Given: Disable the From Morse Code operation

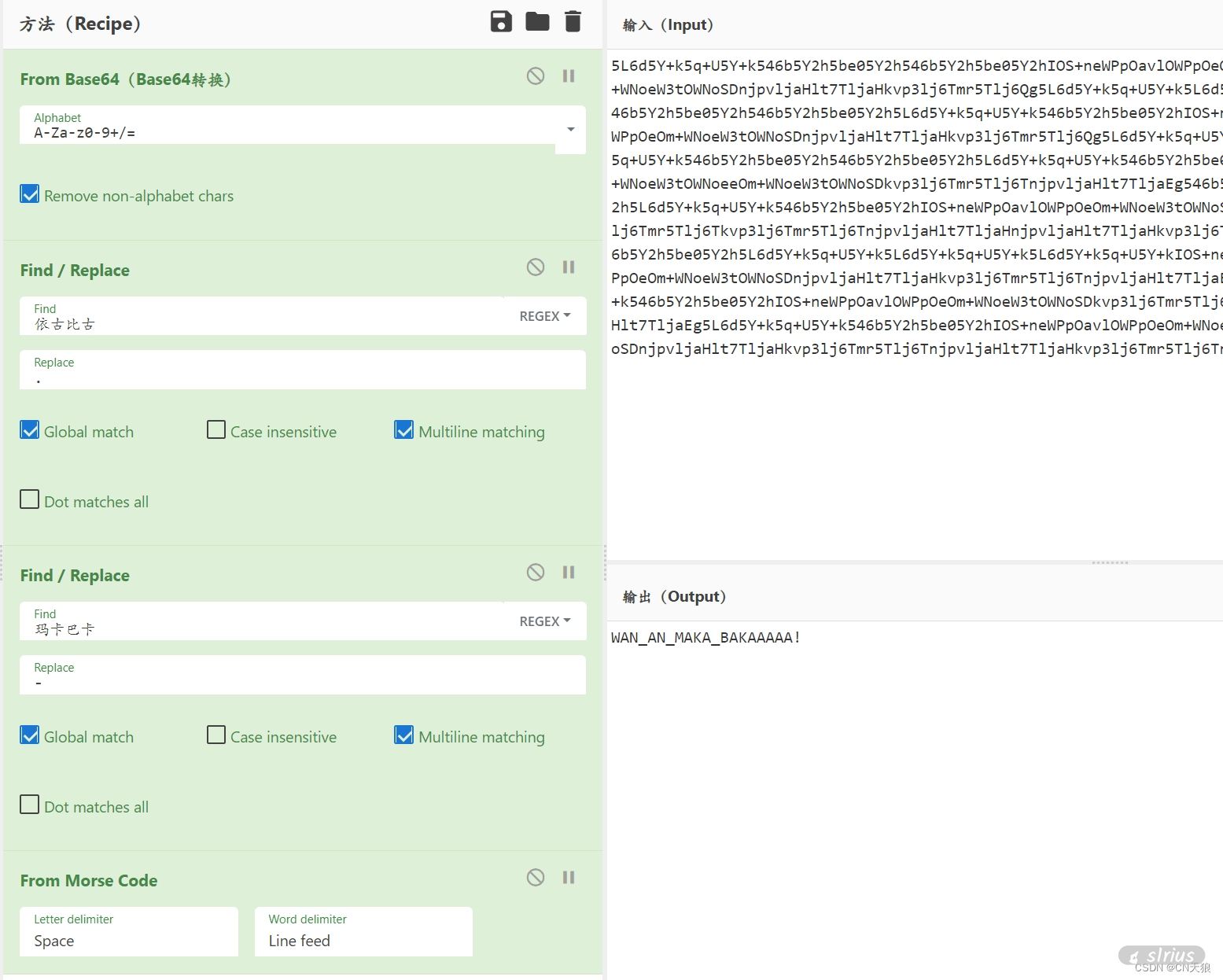Looking at the screenshot, I should [536, 878].
